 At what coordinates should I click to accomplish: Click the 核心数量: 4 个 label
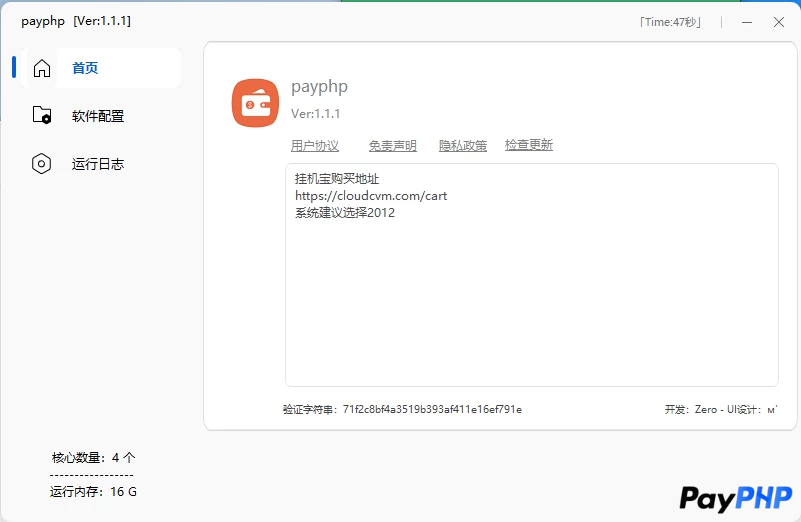[x=93, y=458]
